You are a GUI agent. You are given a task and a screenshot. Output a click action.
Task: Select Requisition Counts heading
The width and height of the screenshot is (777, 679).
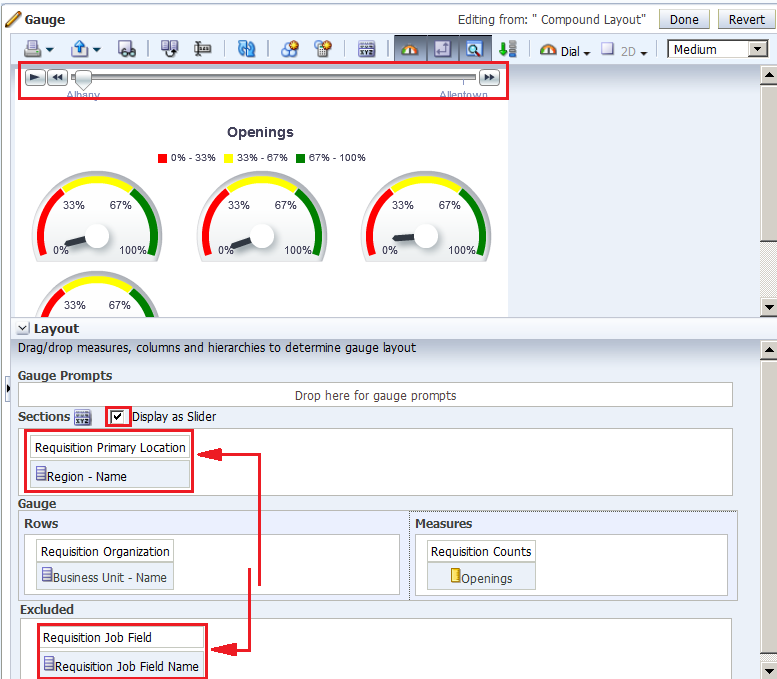(481, 551)
